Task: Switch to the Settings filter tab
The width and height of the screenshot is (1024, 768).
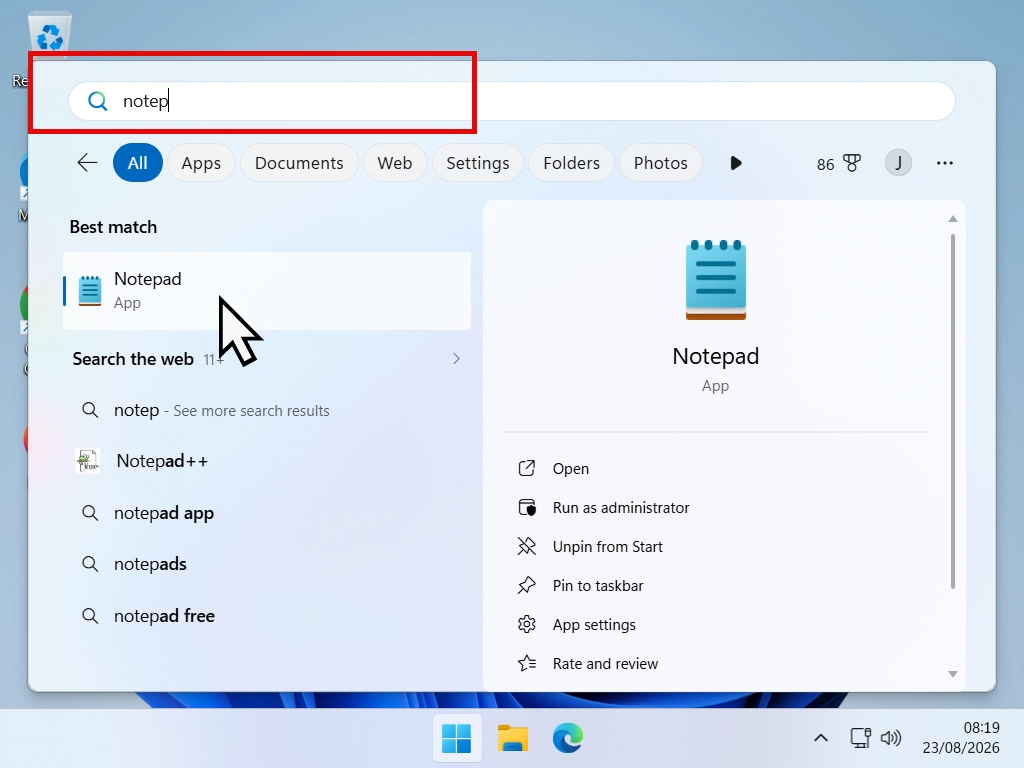Action: (x=477, y=163)
